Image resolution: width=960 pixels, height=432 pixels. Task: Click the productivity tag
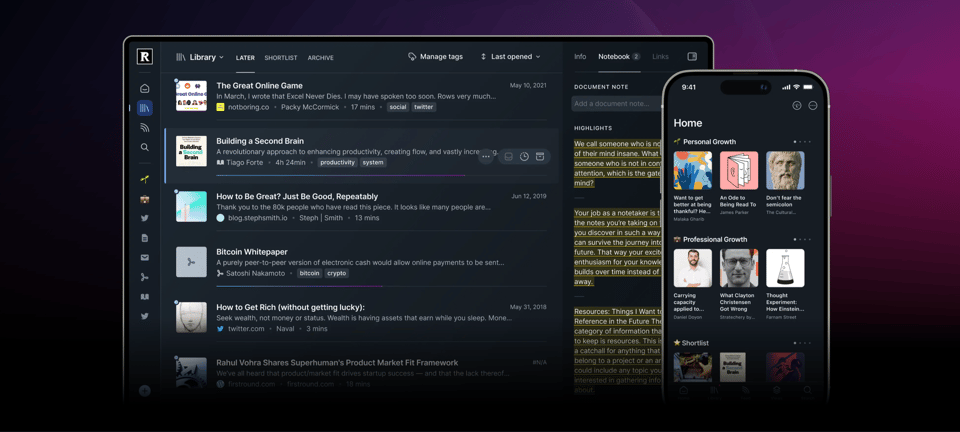click(337, 163)
